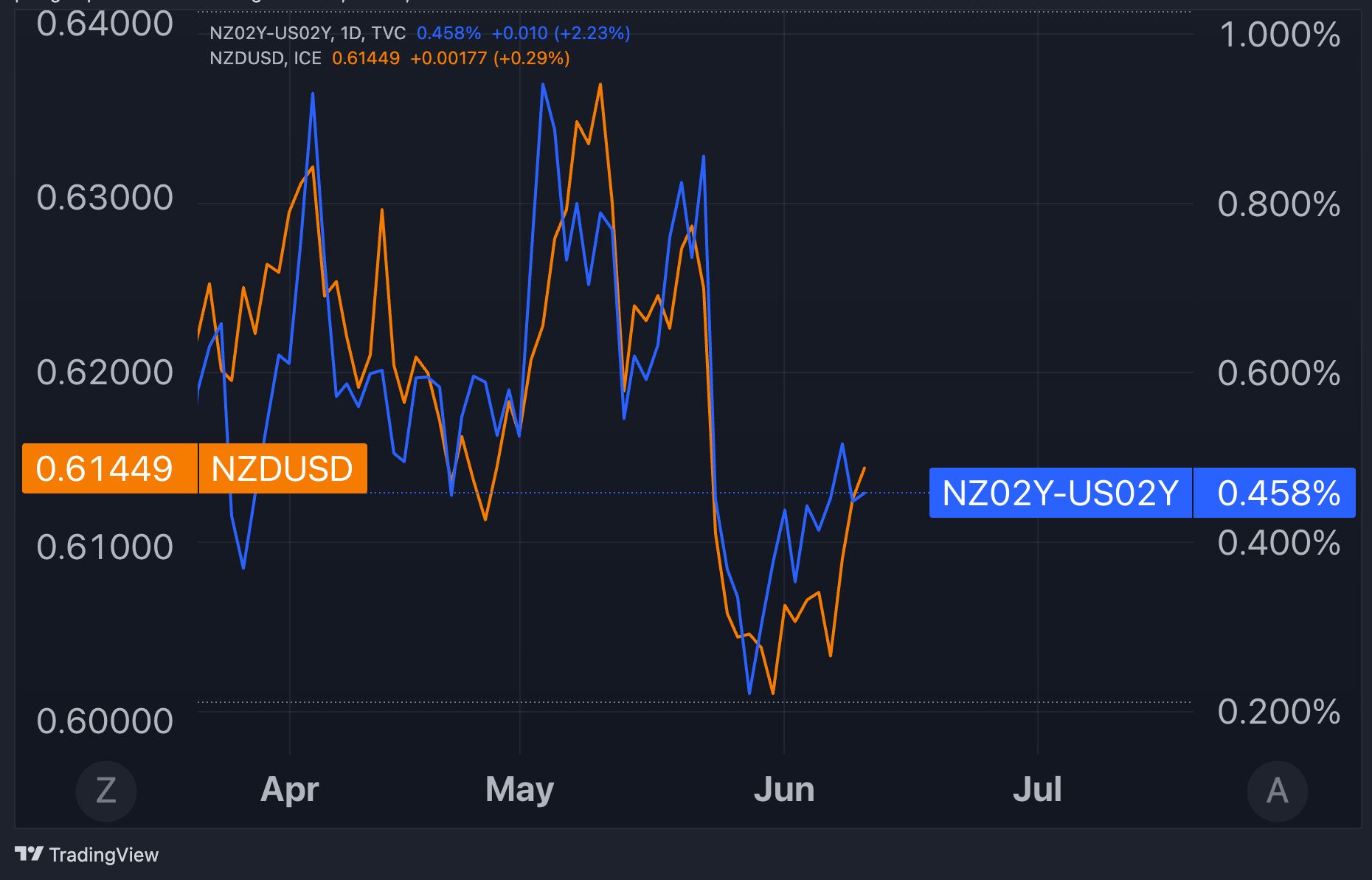
Task: Click the blue NZ02Y-US02Y series label
Action: click(x=1060, y=493)
